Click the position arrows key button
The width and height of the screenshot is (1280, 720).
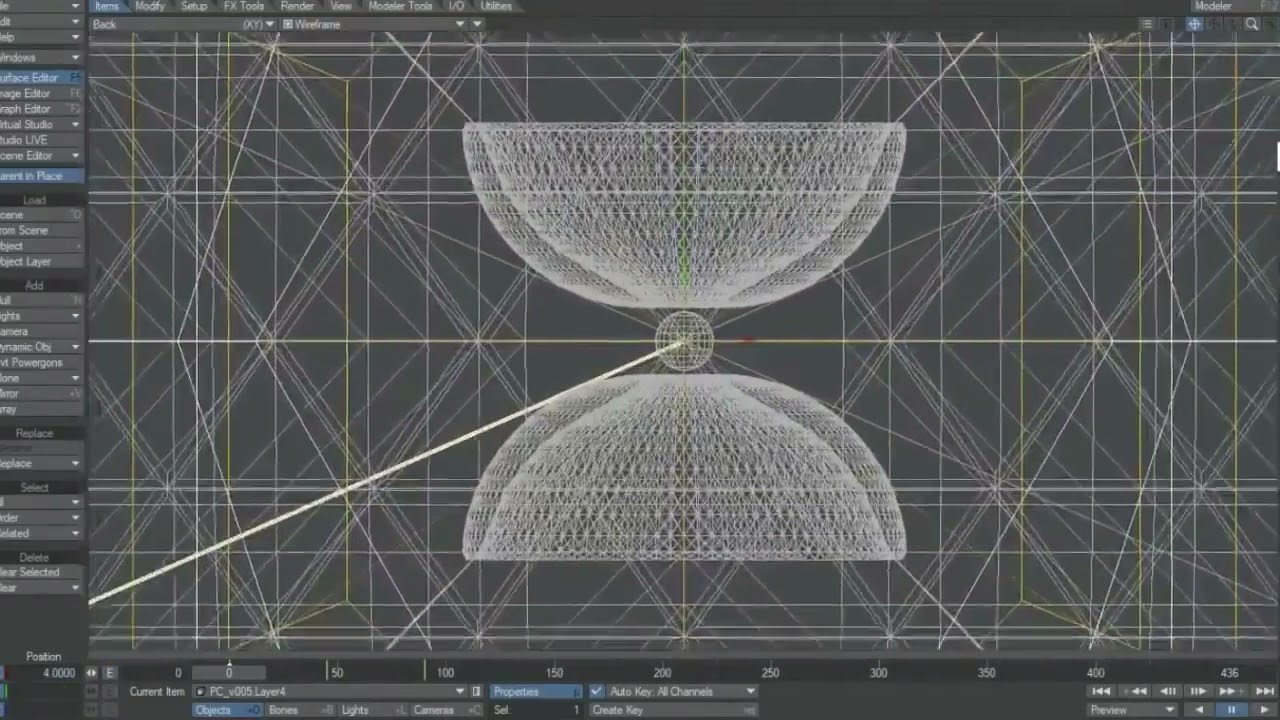(x=91, y=673)
